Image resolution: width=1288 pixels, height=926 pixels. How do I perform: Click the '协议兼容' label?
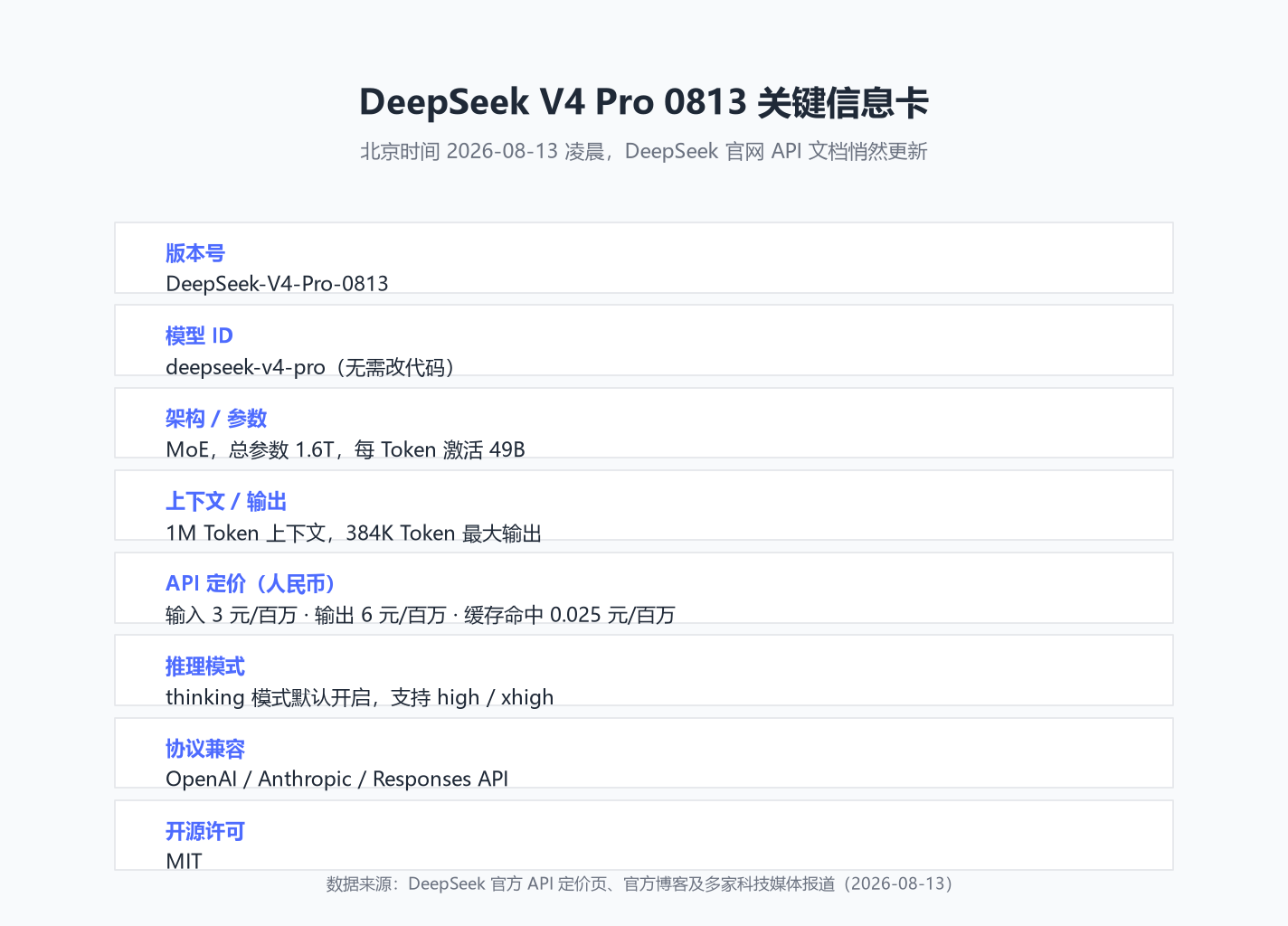[205, 749]
